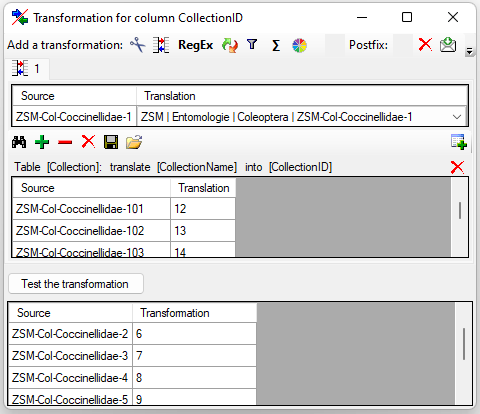Add a replacement transformation with arrows icon
Viewport: 480px width, 414px height.
230,45
